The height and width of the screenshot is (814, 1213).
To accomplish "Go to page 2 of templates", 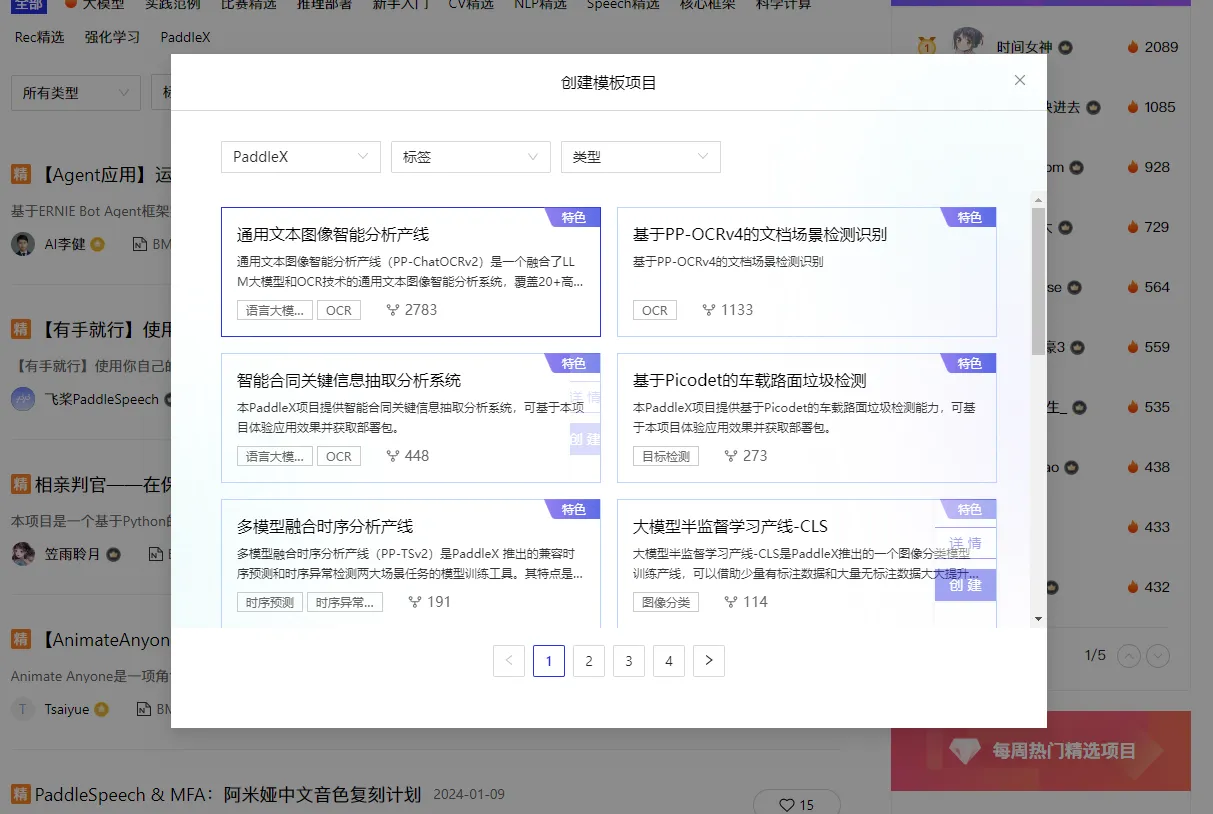I will [589, 661].
